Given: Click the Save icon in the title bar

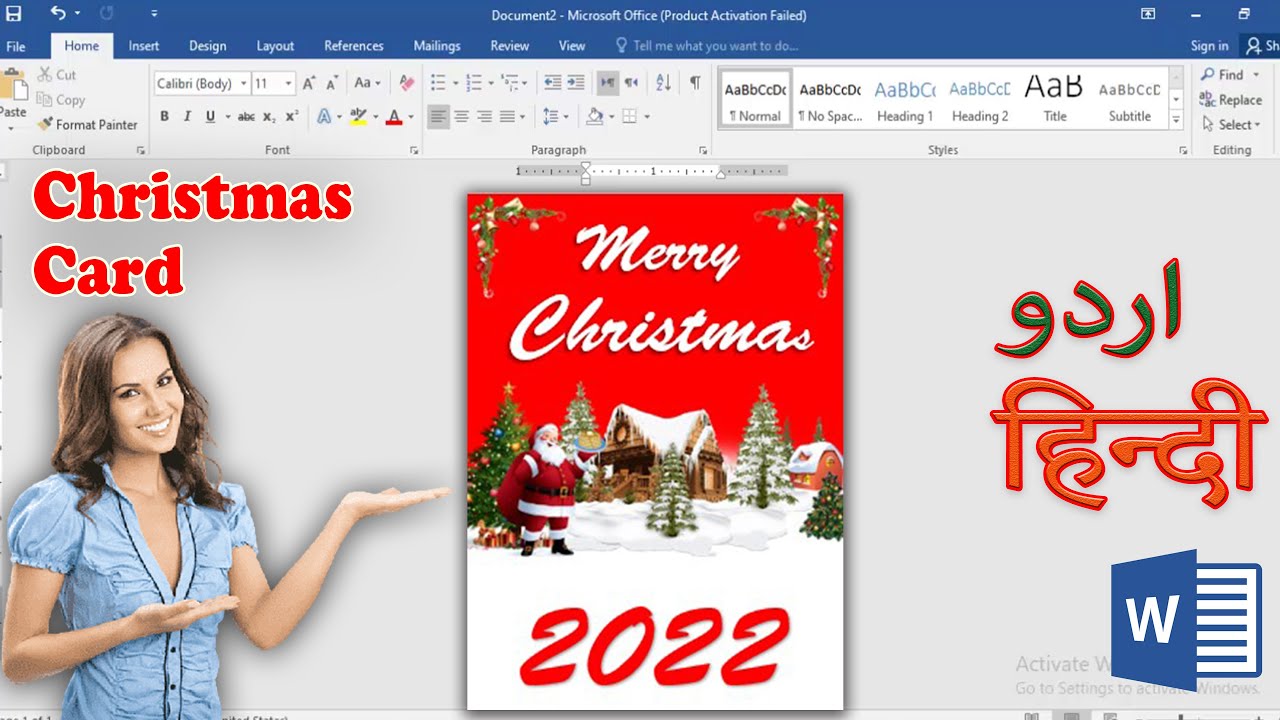Looking at the screenshot, I should [x=14, y=14].
